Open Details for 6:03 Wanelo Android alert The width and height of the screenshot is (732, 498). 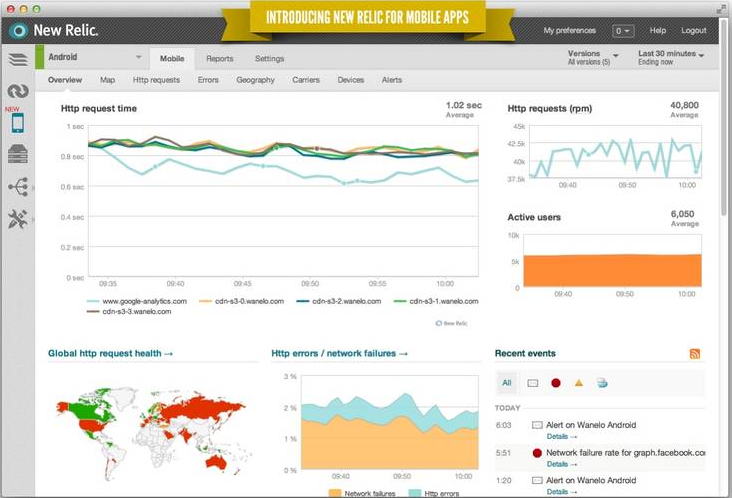click(x=562, y=436)
